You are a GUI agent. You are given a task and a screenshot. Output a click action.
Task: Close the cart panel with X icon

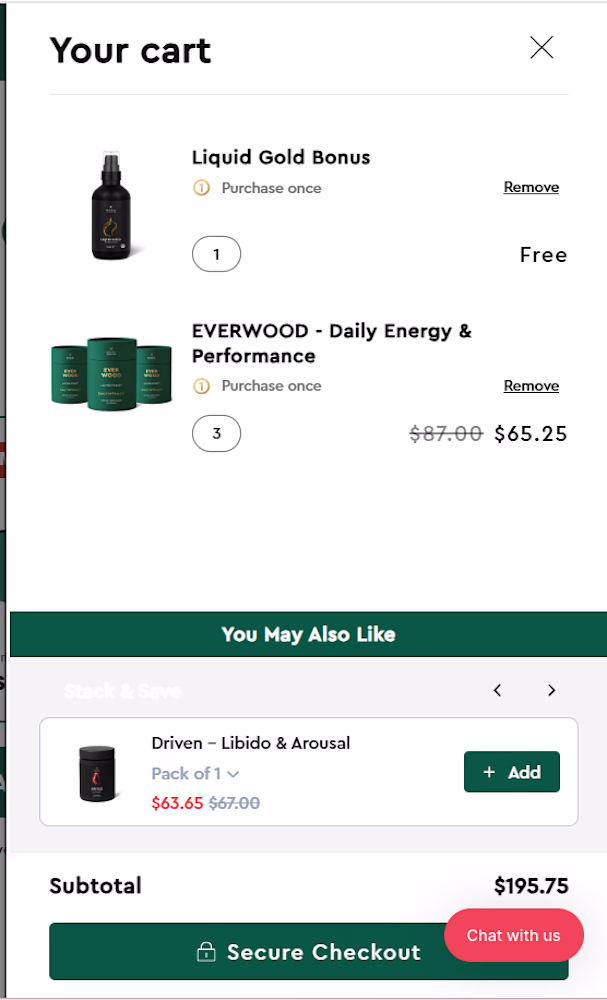[x=541, y=48]
